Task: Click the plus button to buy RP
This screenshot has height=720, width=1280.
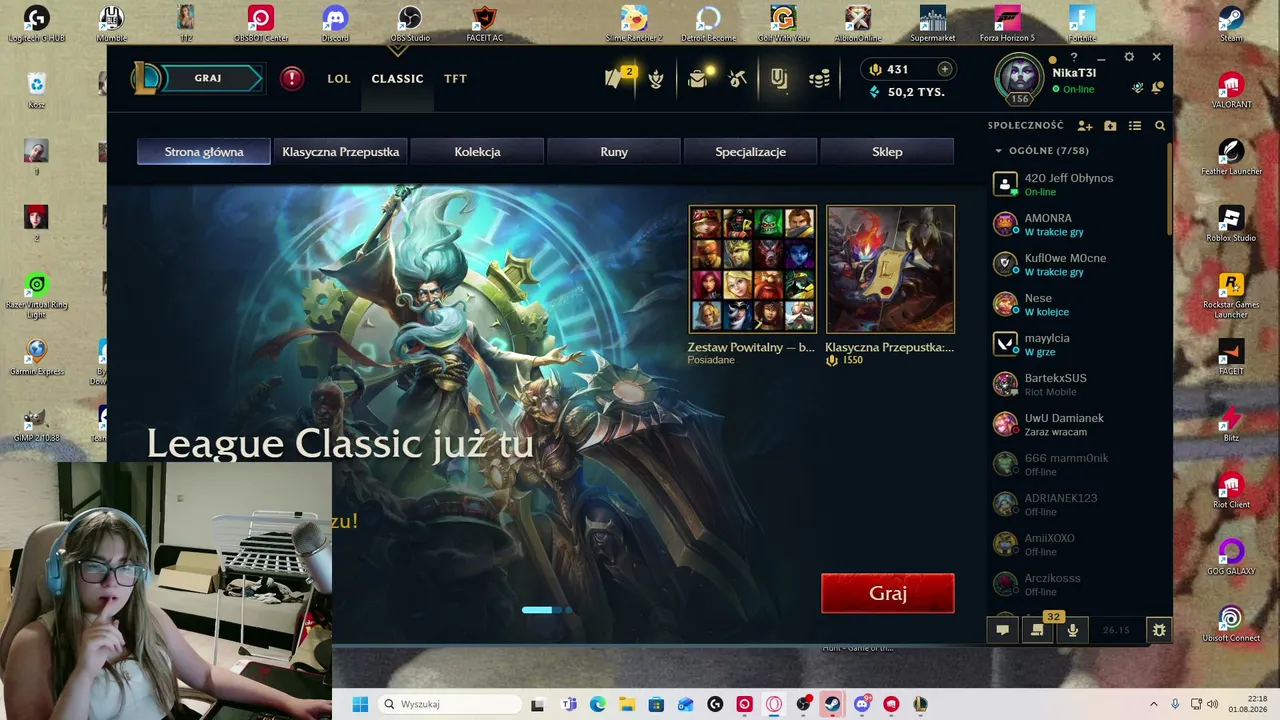Action: 944,69
